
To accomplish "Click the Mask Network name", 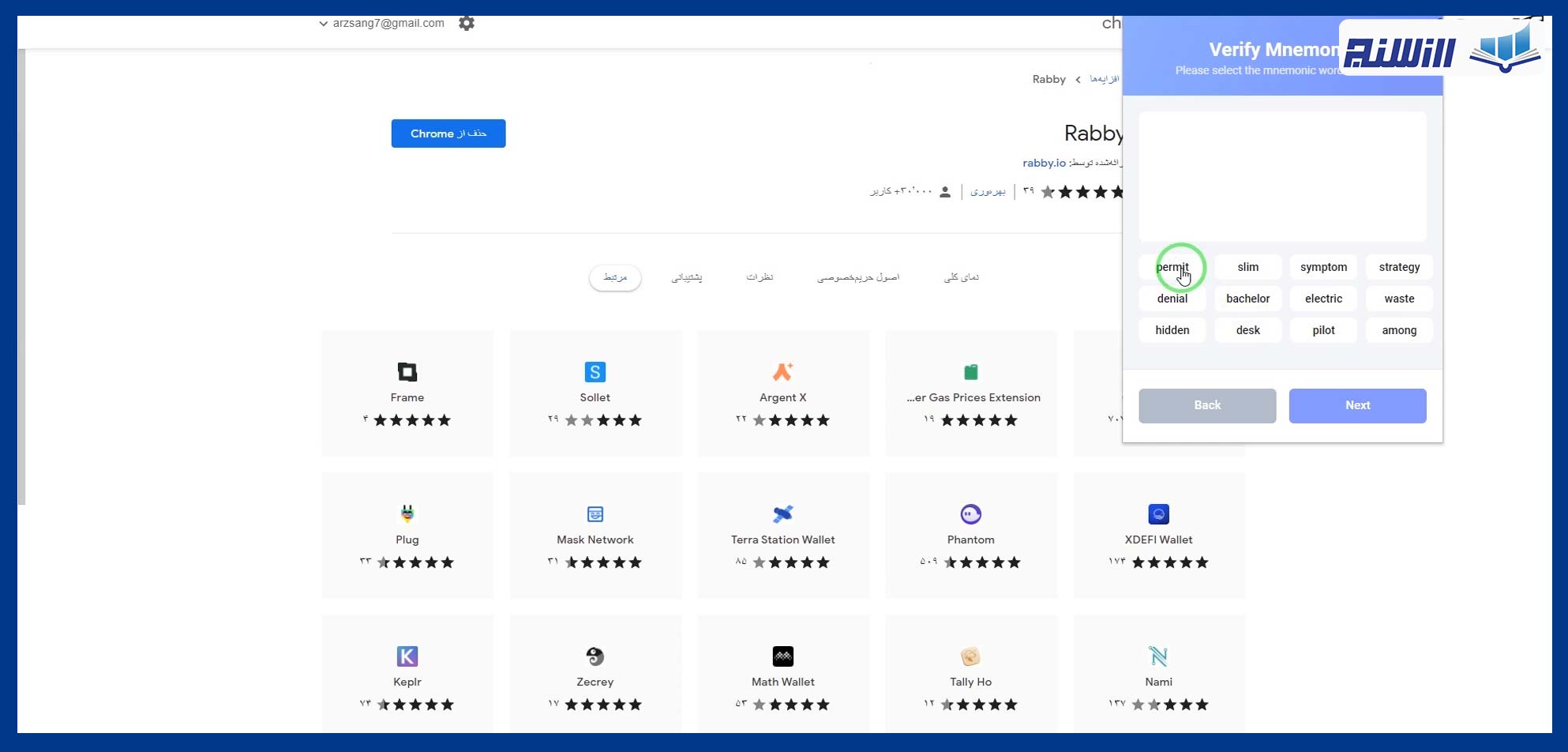I will click(x=595, y=540).
